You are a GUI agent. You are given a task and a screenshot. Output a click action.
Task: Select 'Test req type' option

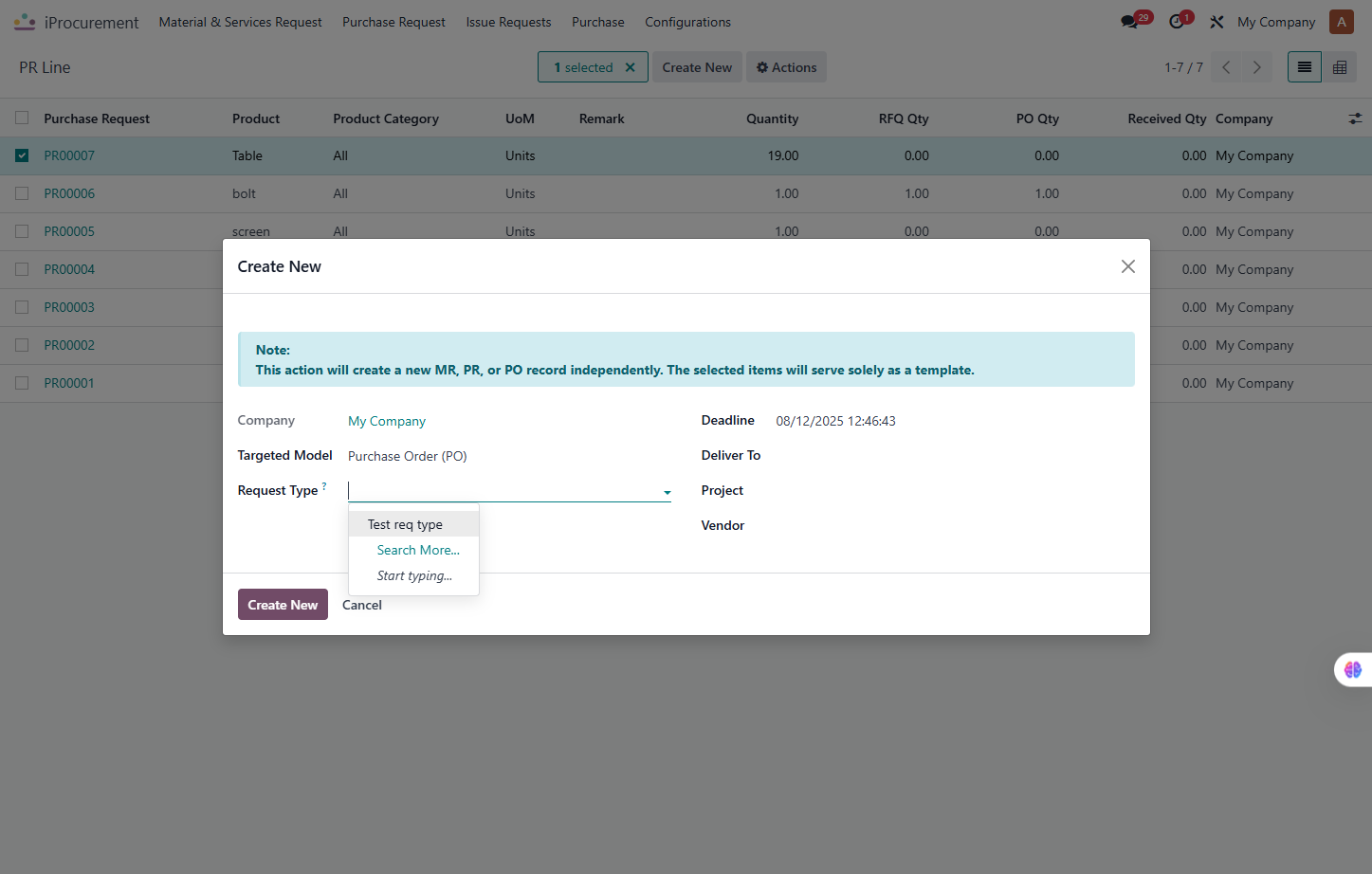pos(413,524)
